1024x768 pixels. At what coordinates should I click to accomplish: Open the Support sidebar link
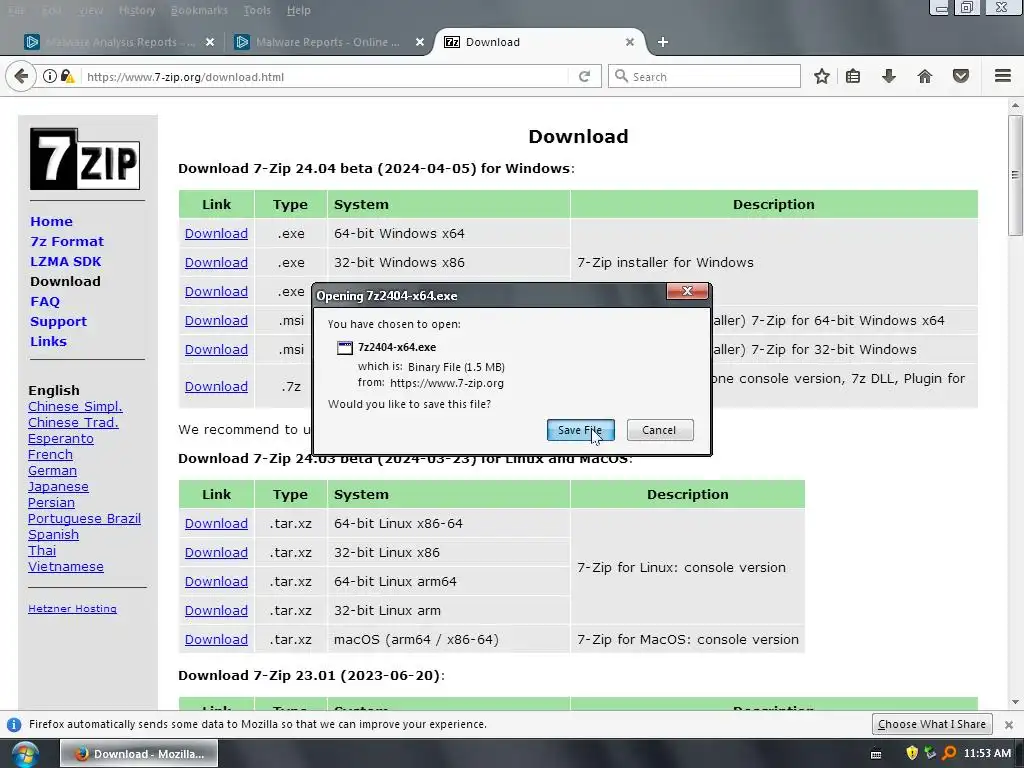click(58, 321)
